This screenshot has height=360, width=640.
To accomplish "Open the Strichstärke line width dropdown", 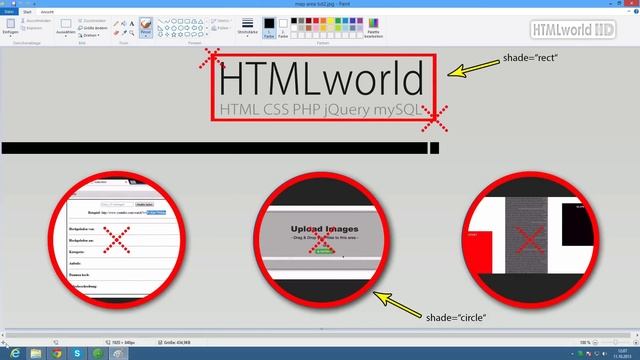I will [x=247, y=27].
